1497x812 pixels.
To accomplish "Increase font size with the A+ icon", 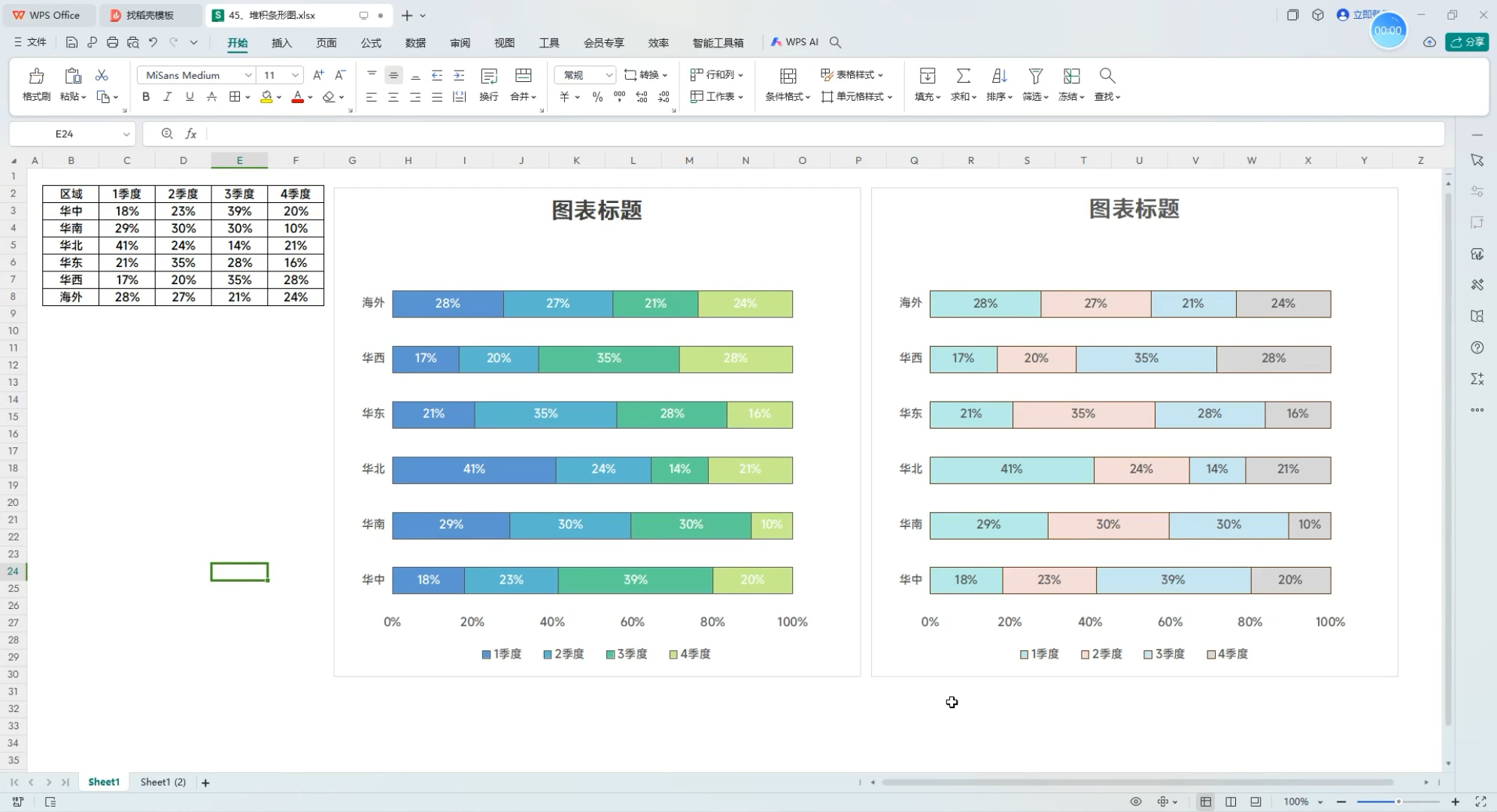I will tap(318, 75).
